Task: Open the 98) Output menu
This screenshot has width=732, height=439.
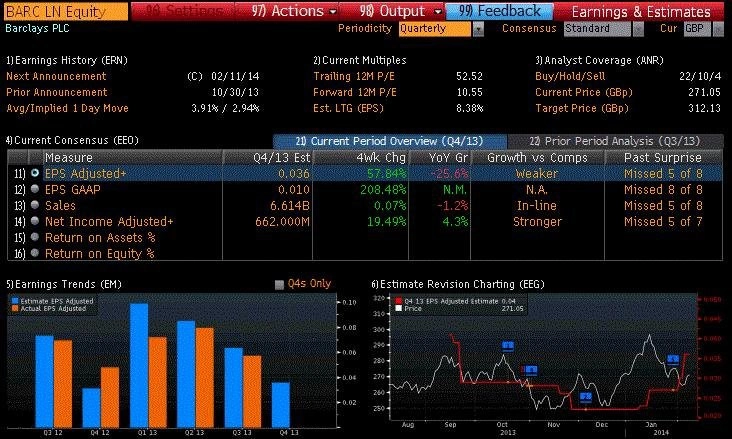Action: (400, 11)
